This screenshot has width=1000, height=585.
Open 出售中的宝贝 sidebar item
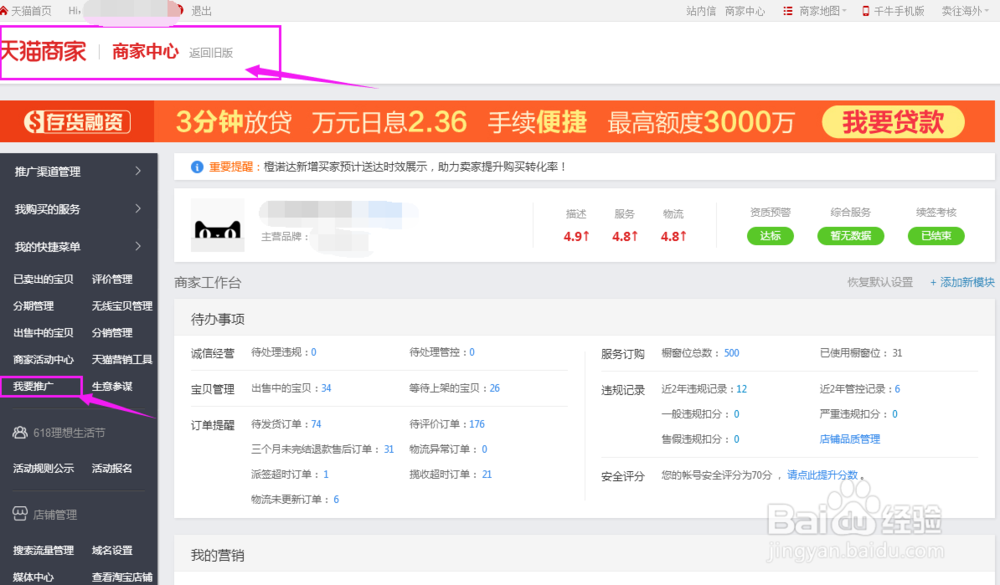[43, 333]
